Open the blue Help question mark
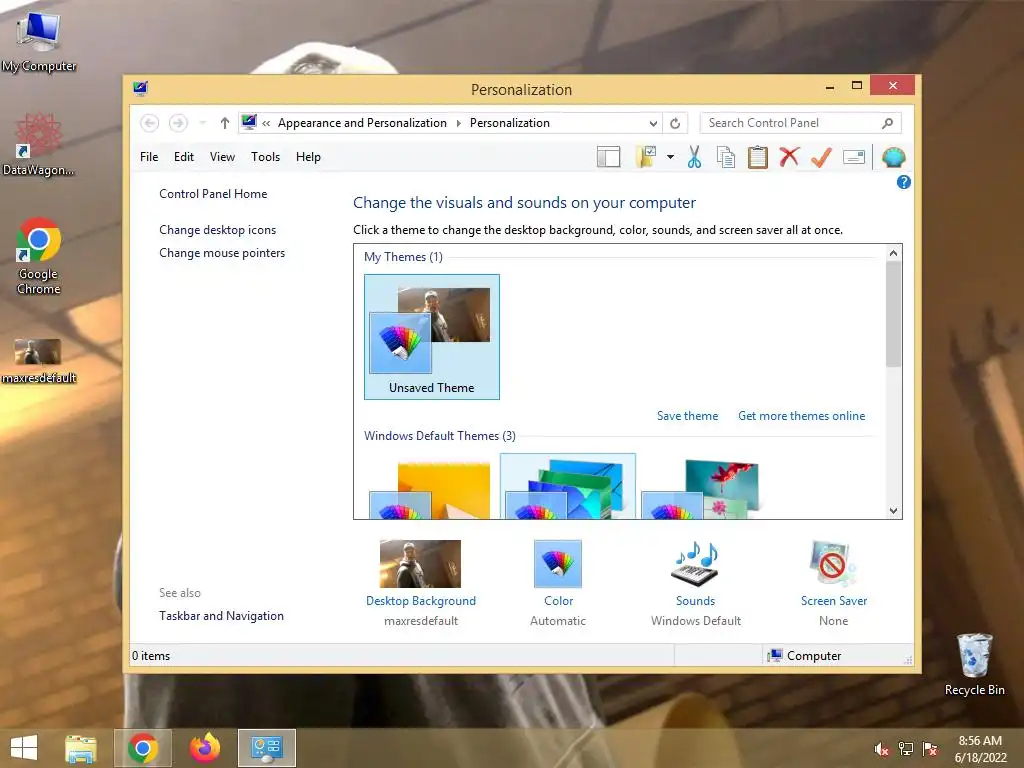 [x=904, y=182]
